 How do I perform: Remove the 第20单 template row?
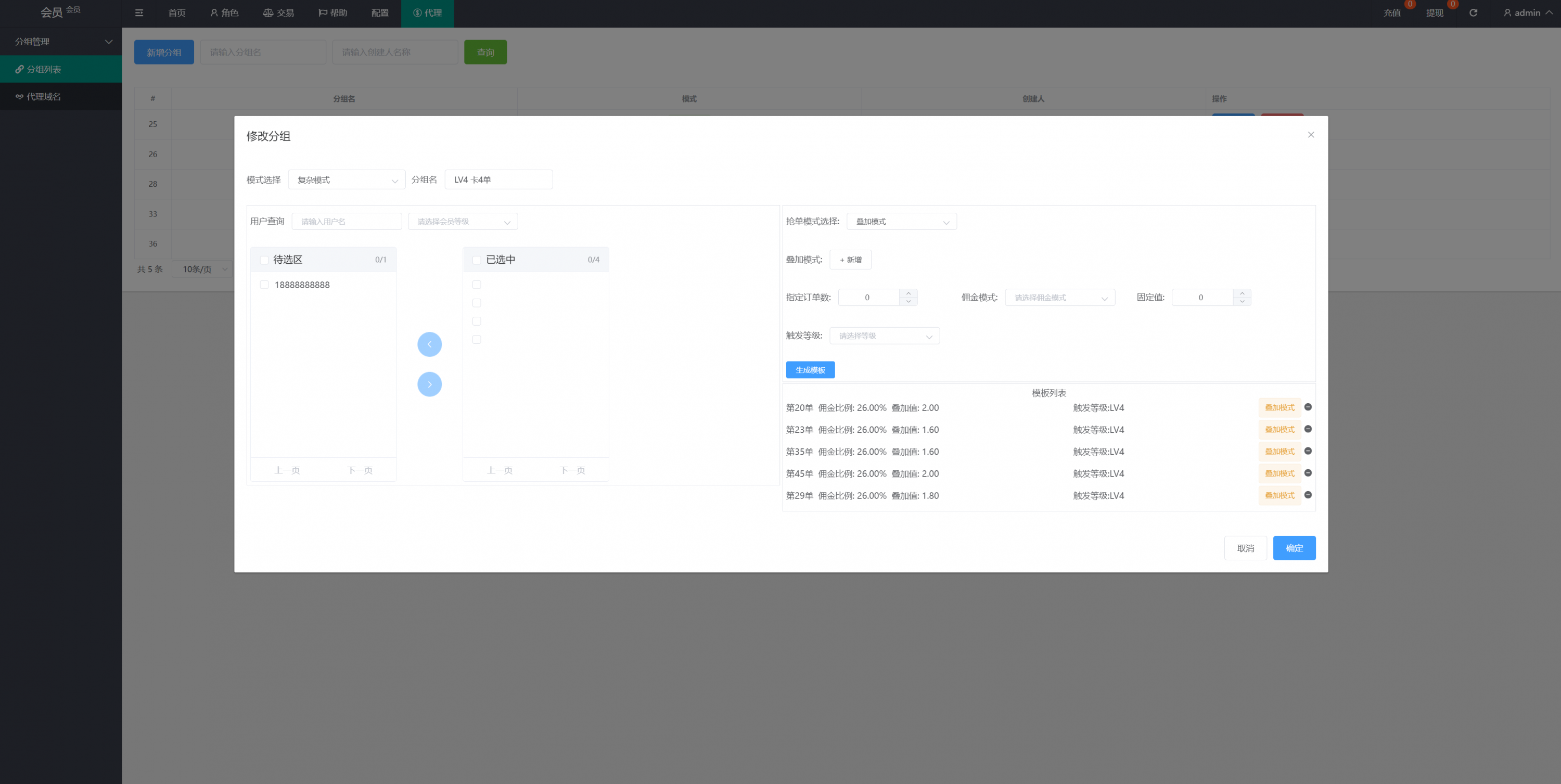click(1308, 407)
